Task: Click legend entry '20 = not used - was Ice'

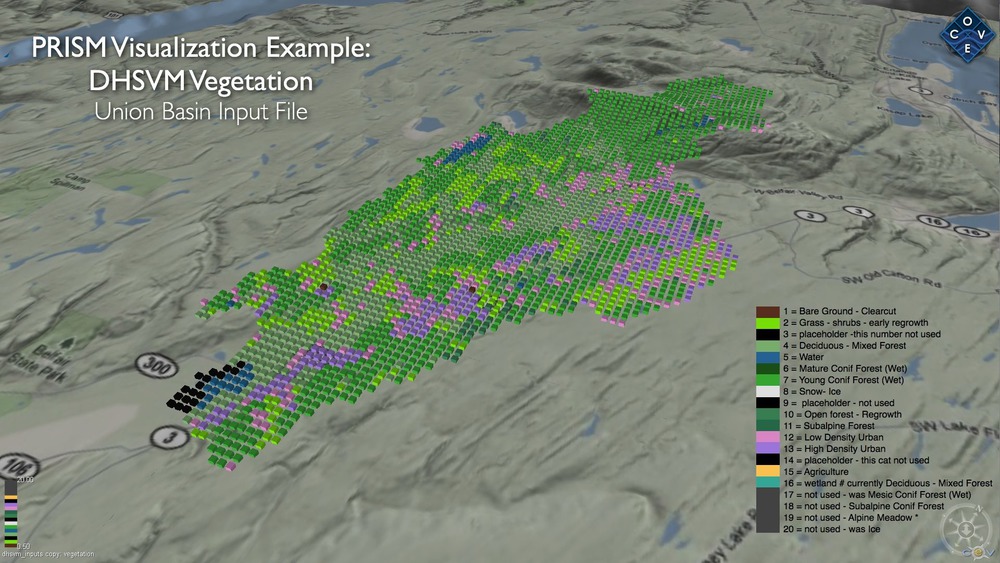Action: point(832,529)
